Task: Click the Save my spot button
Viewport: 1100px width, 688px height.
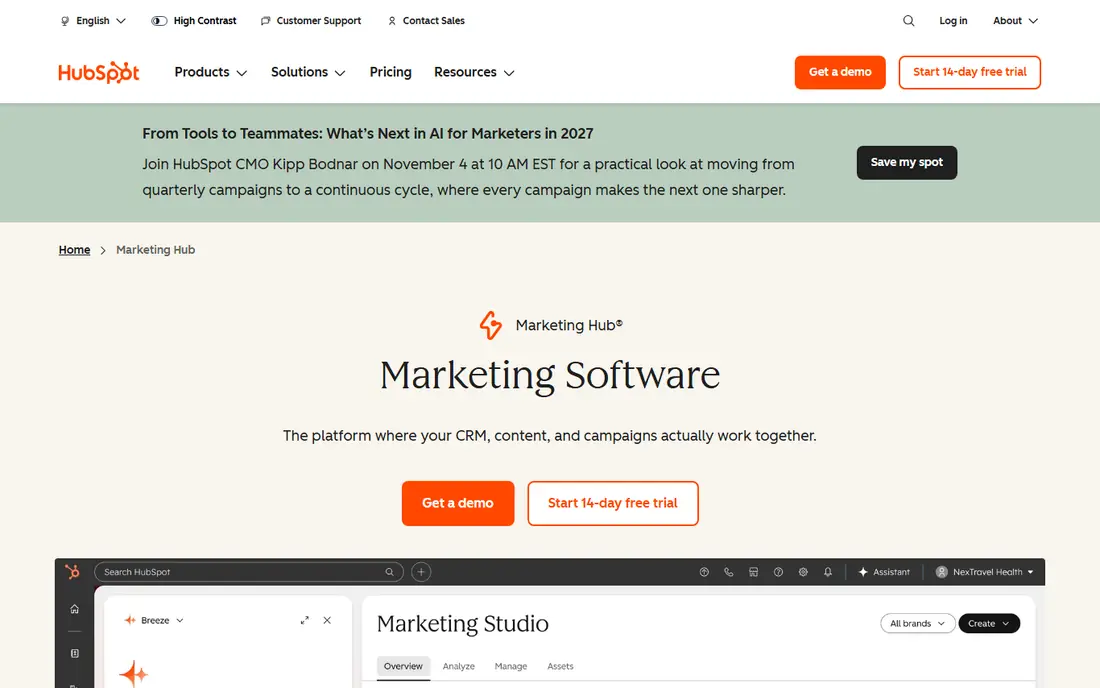Action: [906, 162]
